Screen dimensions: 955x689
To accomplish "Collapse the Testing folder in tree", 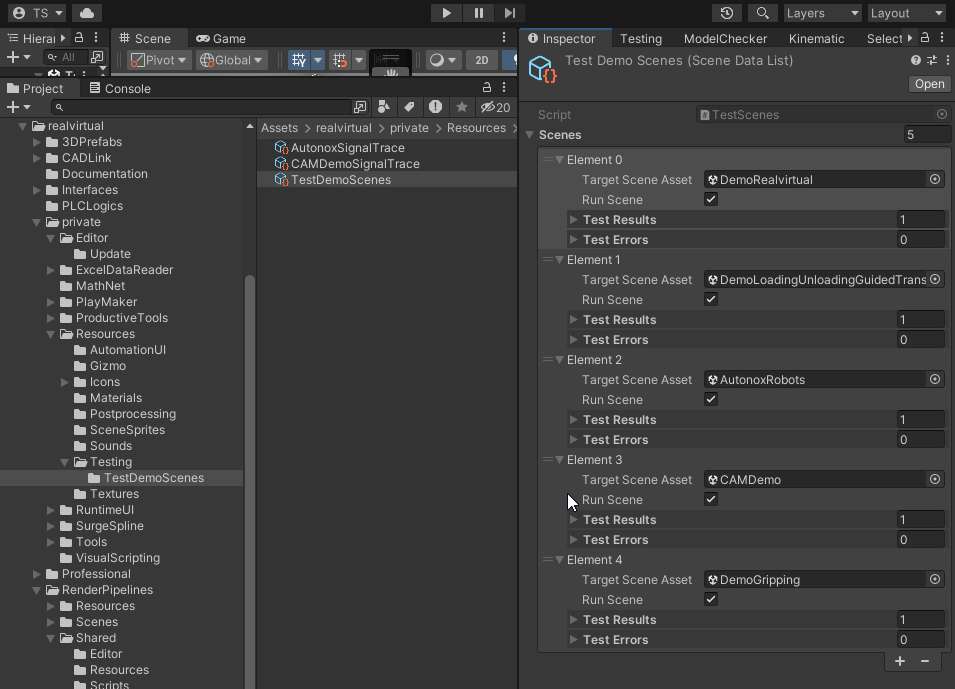I will 65,462.
